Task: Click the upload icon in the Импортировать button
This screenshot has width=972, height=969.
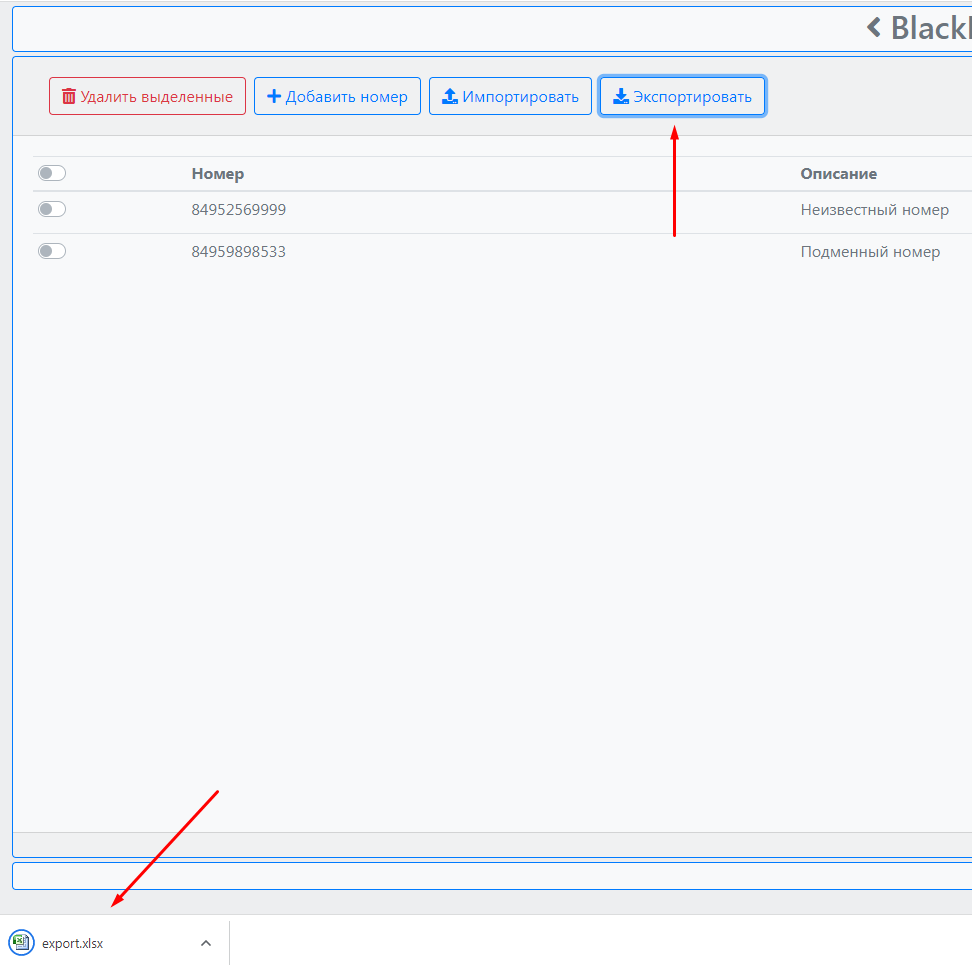Action: point(450,97)
